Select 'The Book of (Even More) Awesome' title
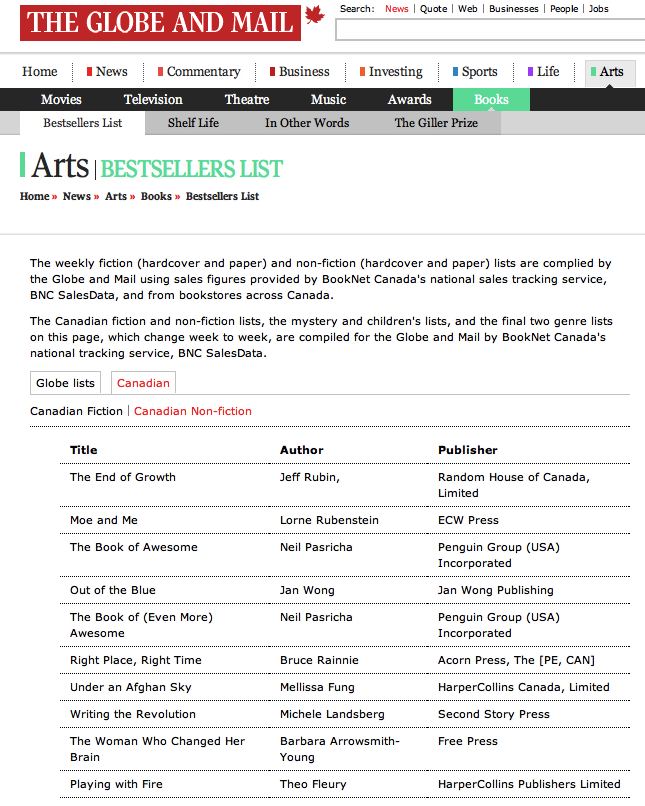 click(x=141, y=625)
